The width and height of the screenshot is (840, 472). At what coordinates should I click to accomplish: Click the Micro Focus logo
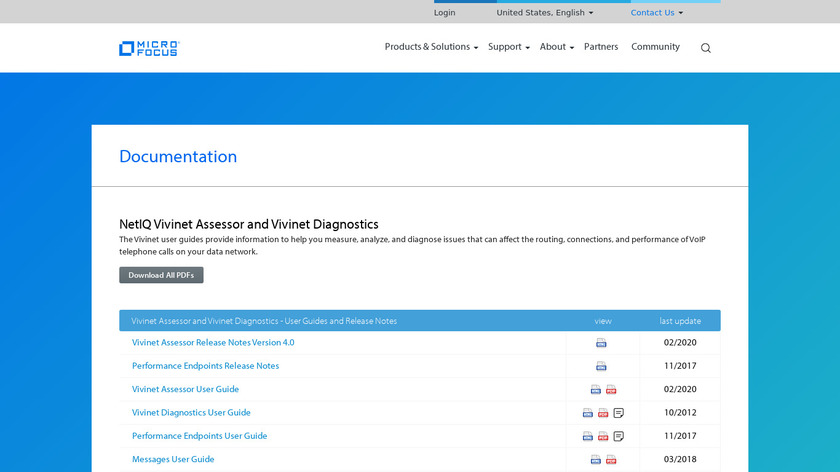pyautogui.click(x=149, y=48)
